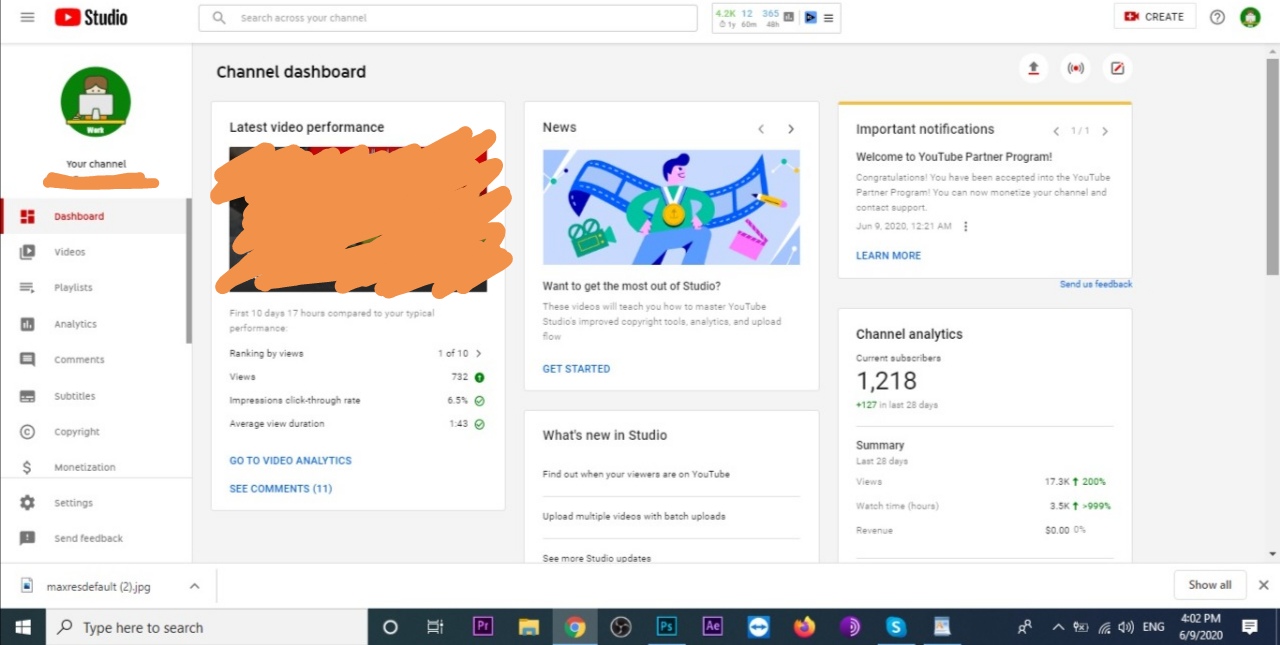Viewport: 1280px width, 645px height.
Task: Click the YouTube Studio logo
Action: click(91, 17)
